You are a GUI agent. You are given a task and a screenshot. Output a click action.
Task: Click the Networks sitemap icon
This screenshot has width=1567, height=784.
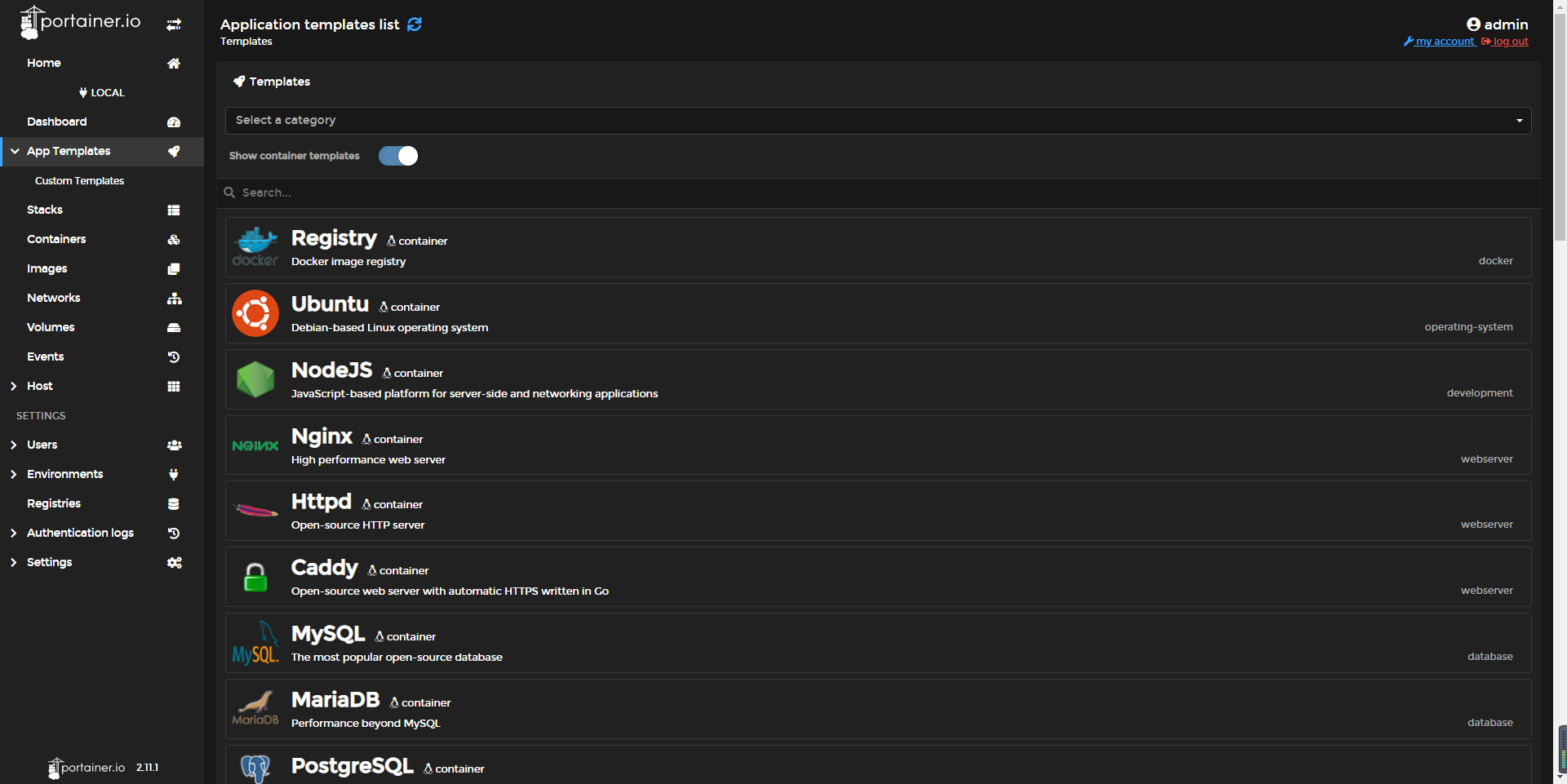[174, 298]
